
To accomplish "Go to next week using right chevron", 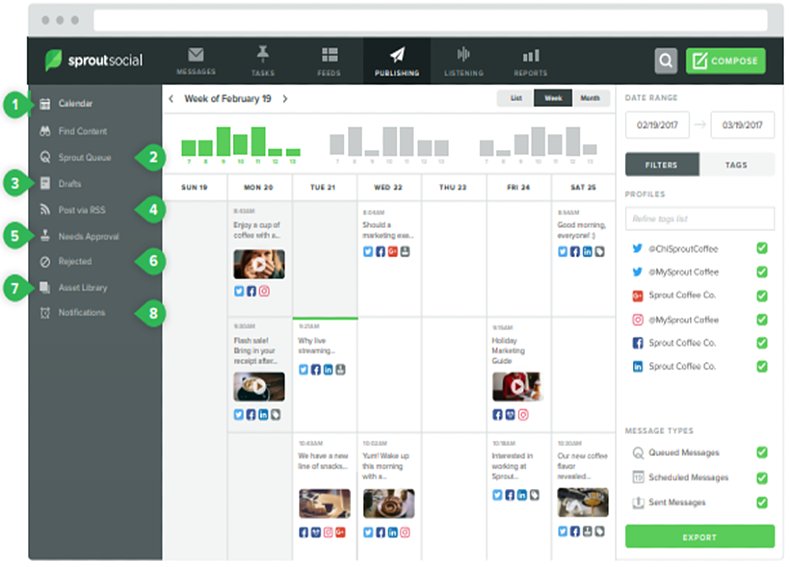I will 285,99.
